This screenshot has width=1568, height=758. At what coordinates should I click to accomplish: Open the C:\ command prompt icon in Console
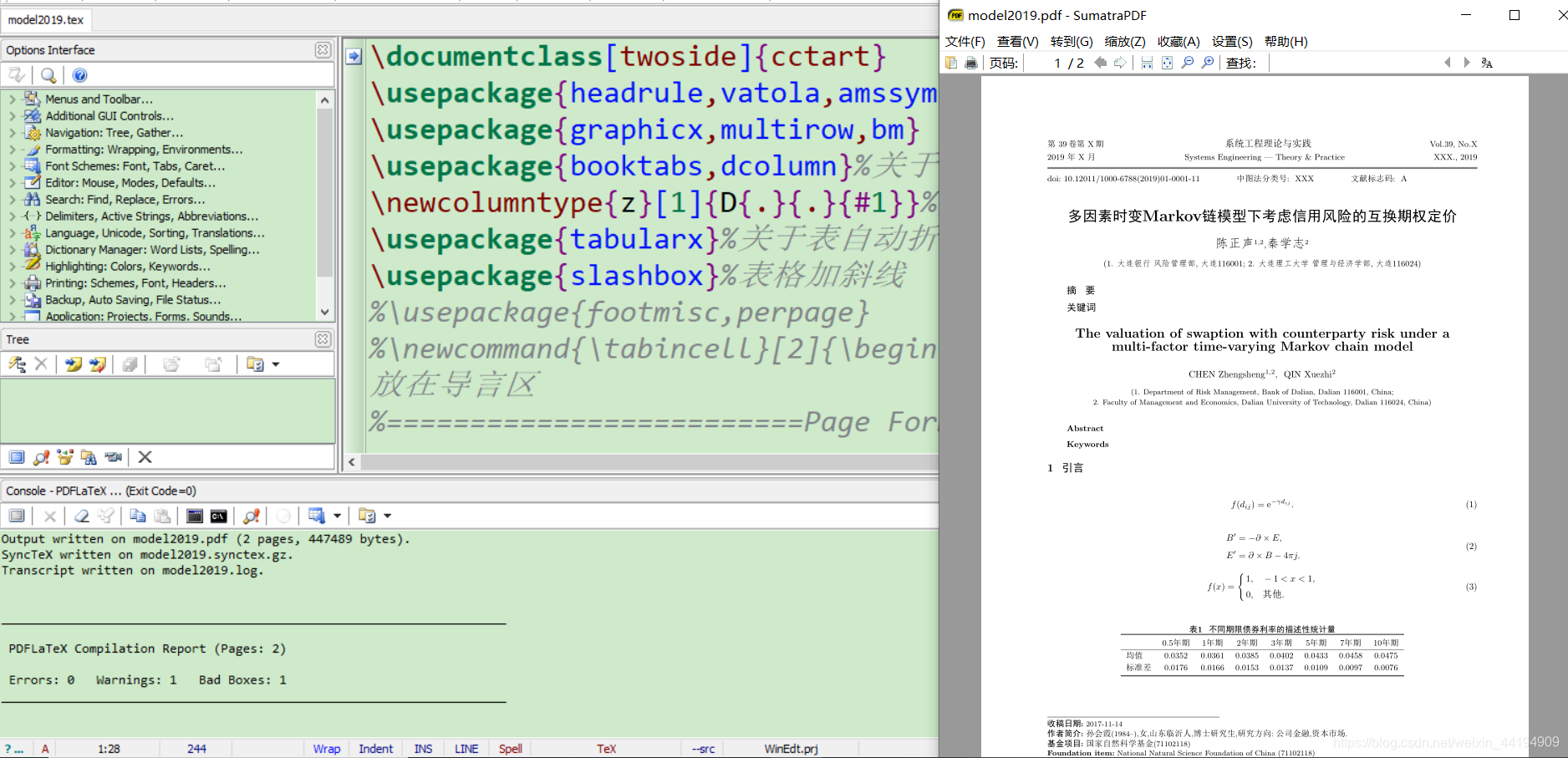point(218,516)
